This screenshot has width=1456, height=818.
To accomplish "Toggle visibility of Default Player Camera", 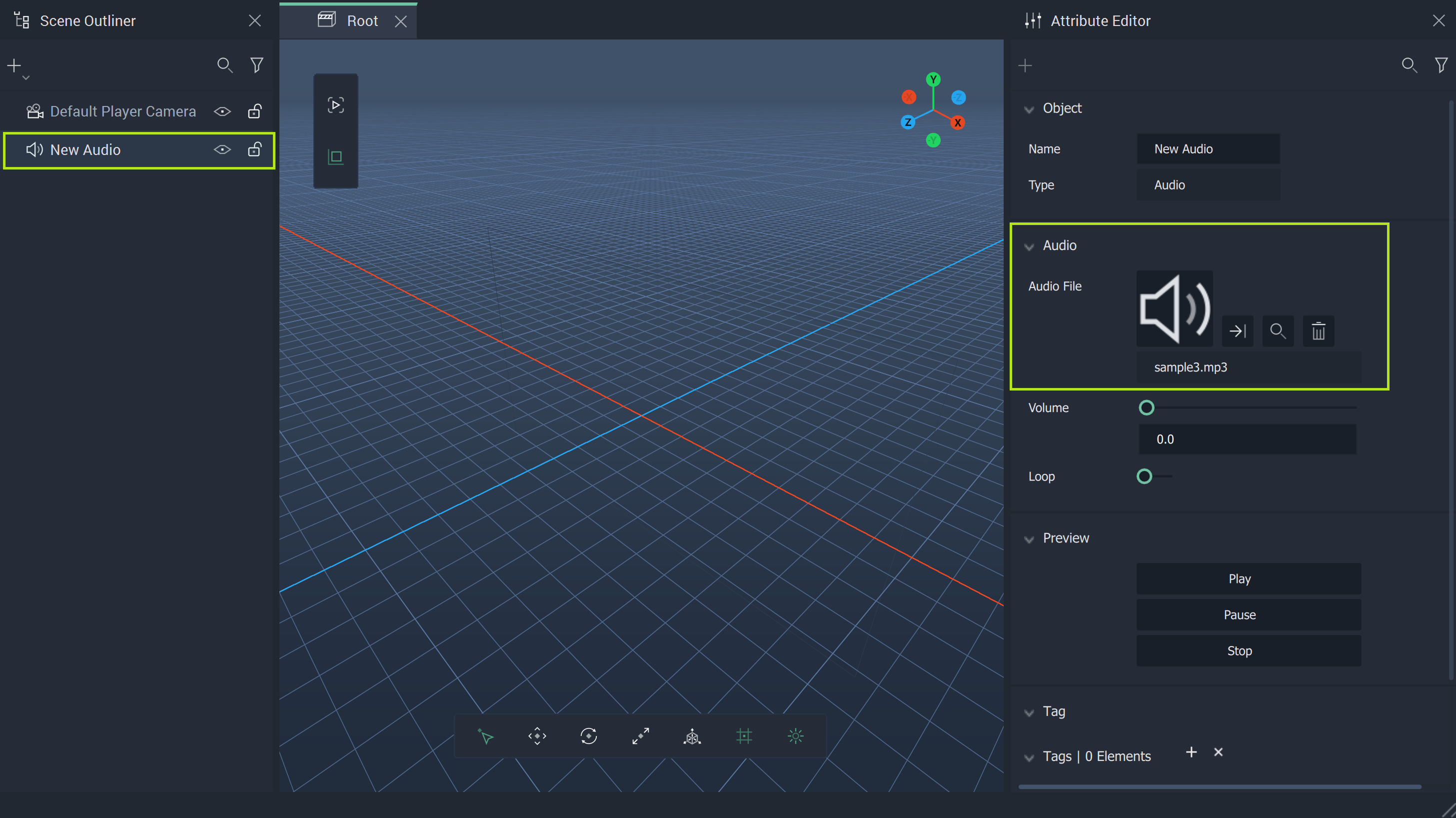I will coord(222,111).
